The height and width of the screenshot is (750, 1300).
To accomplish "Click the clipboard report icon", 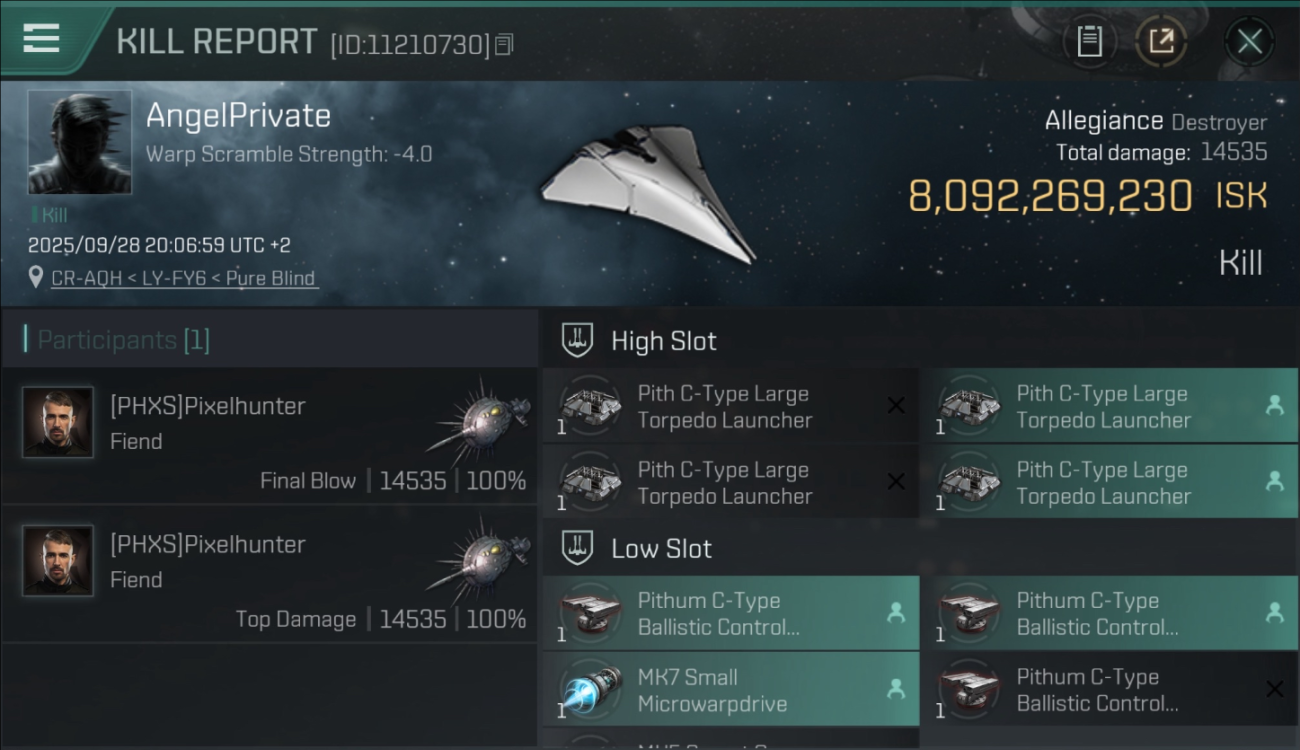I will pos(1089,41).
